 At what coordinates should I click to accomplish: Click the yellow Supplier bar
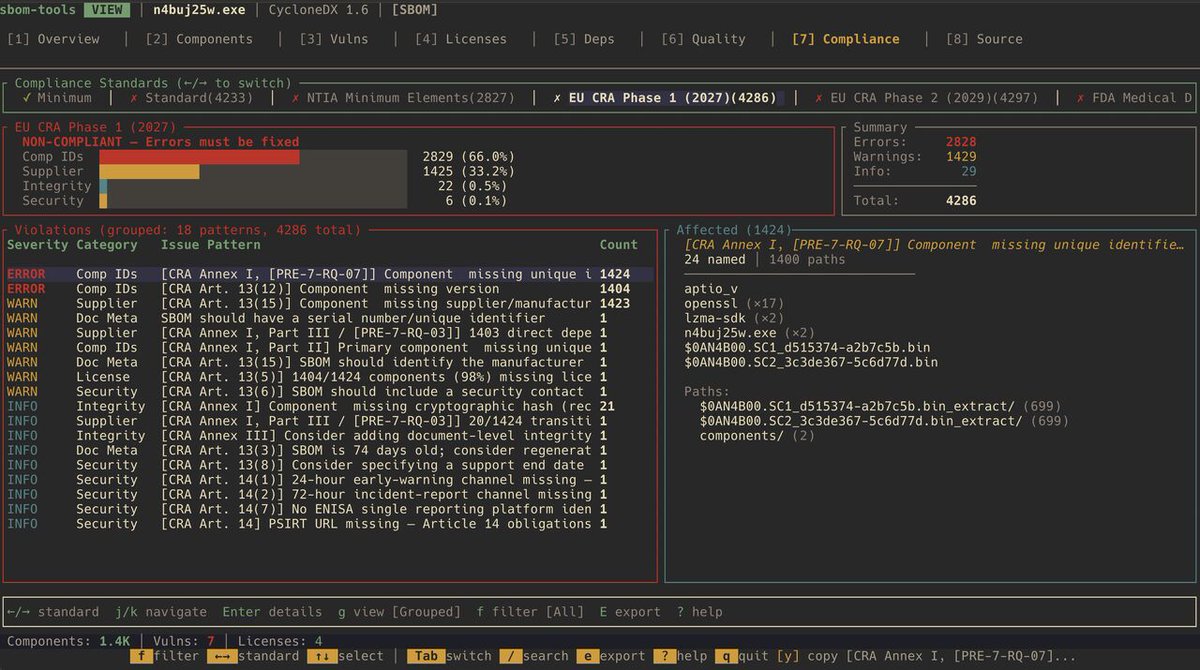149,172
